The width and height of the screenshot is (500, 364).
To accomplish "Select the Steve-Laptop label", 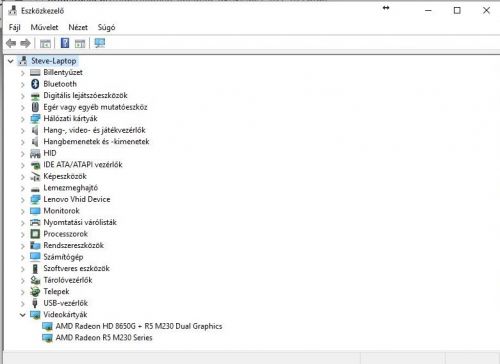I will click(54, 61).
